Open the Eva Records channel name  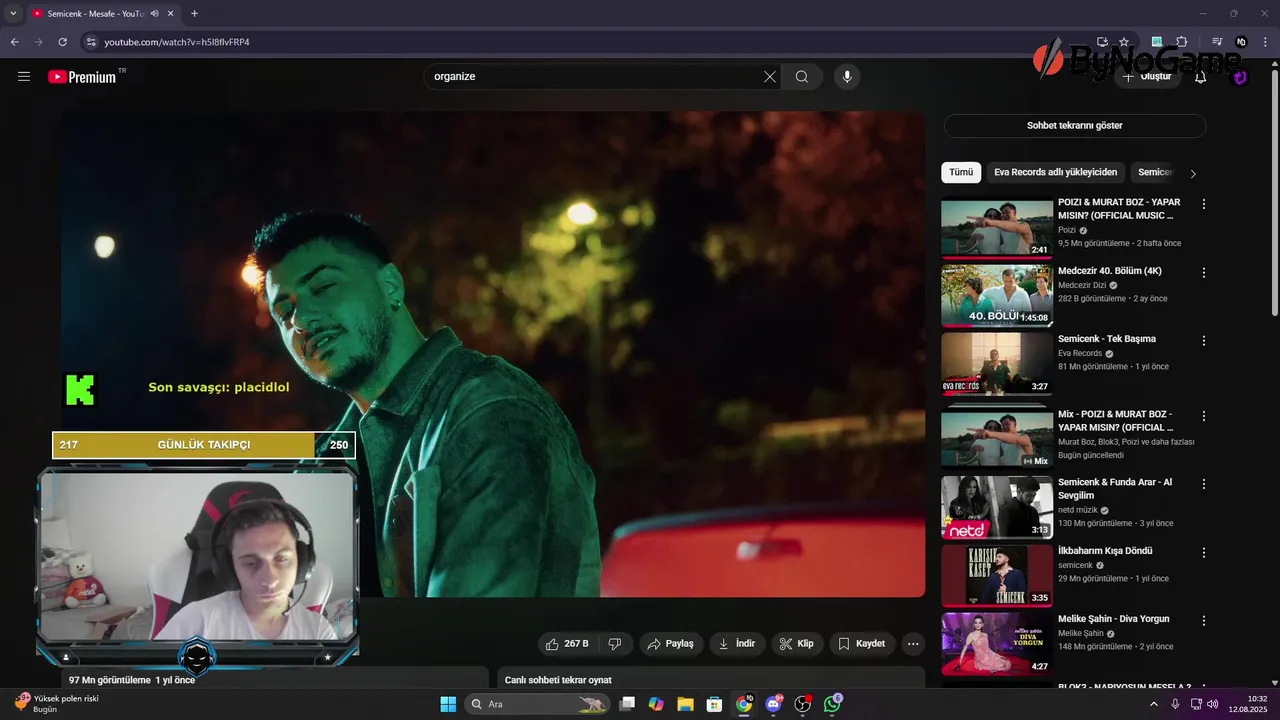pos(1080,353)
